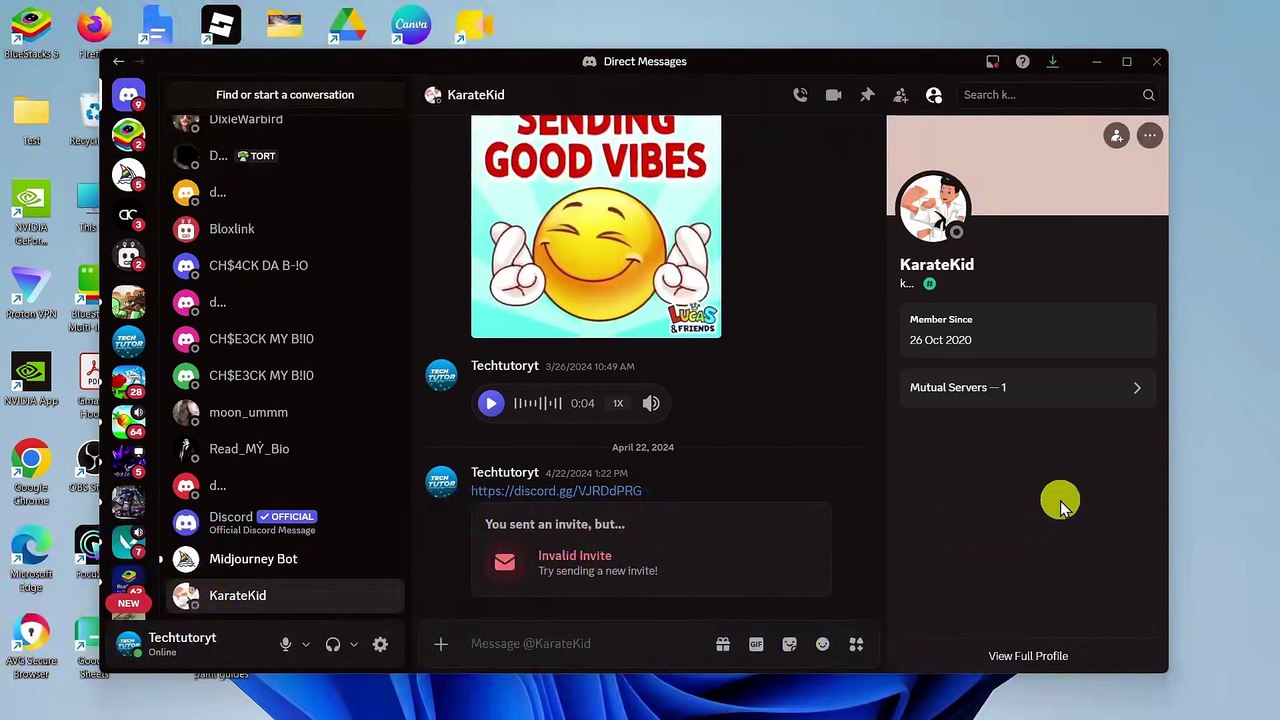Open the emoji picker
Screen dimensions: 1280x720
(822, 644)
